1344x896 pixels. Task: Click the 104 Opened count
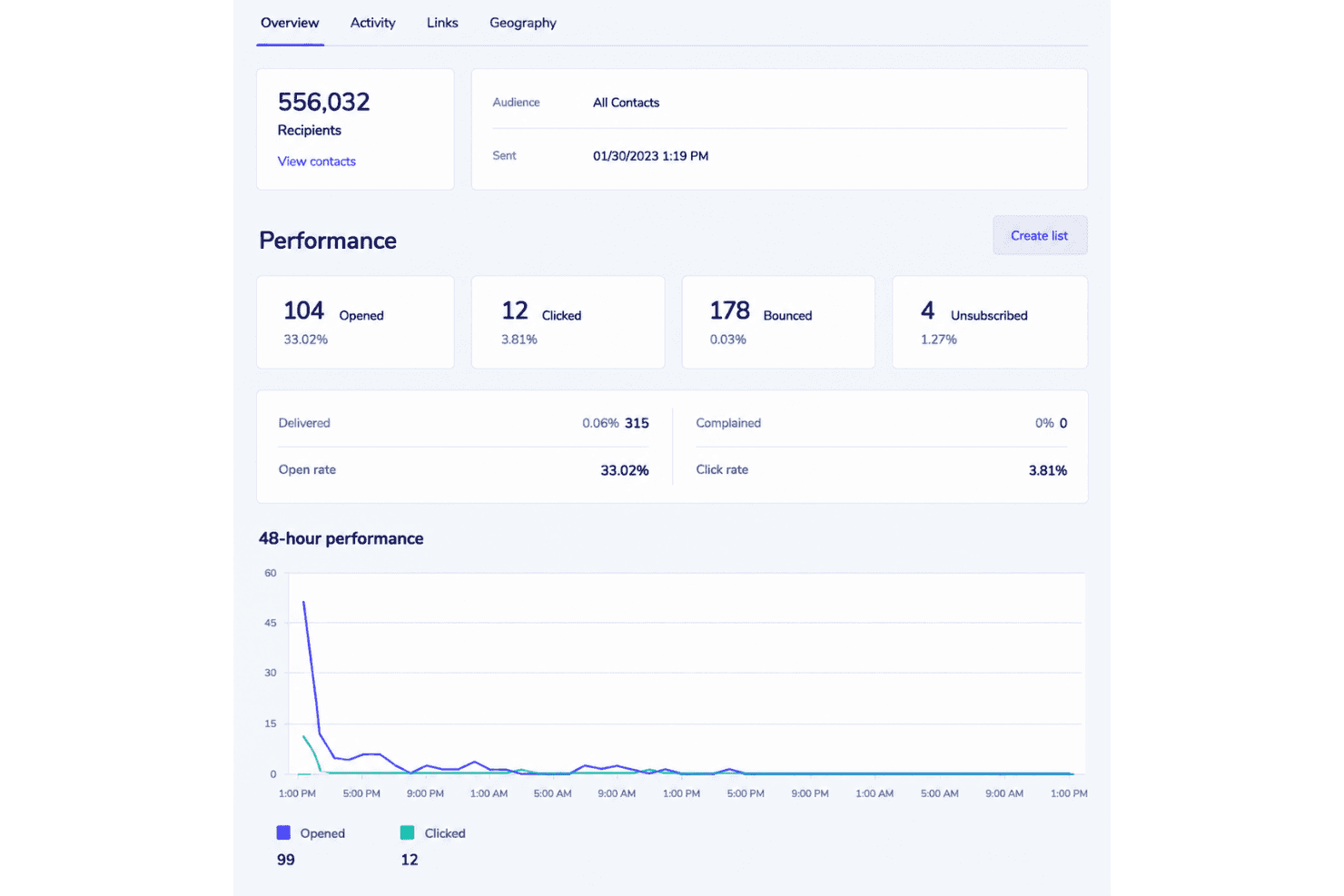pyautogui.click(x=303, y=310)
